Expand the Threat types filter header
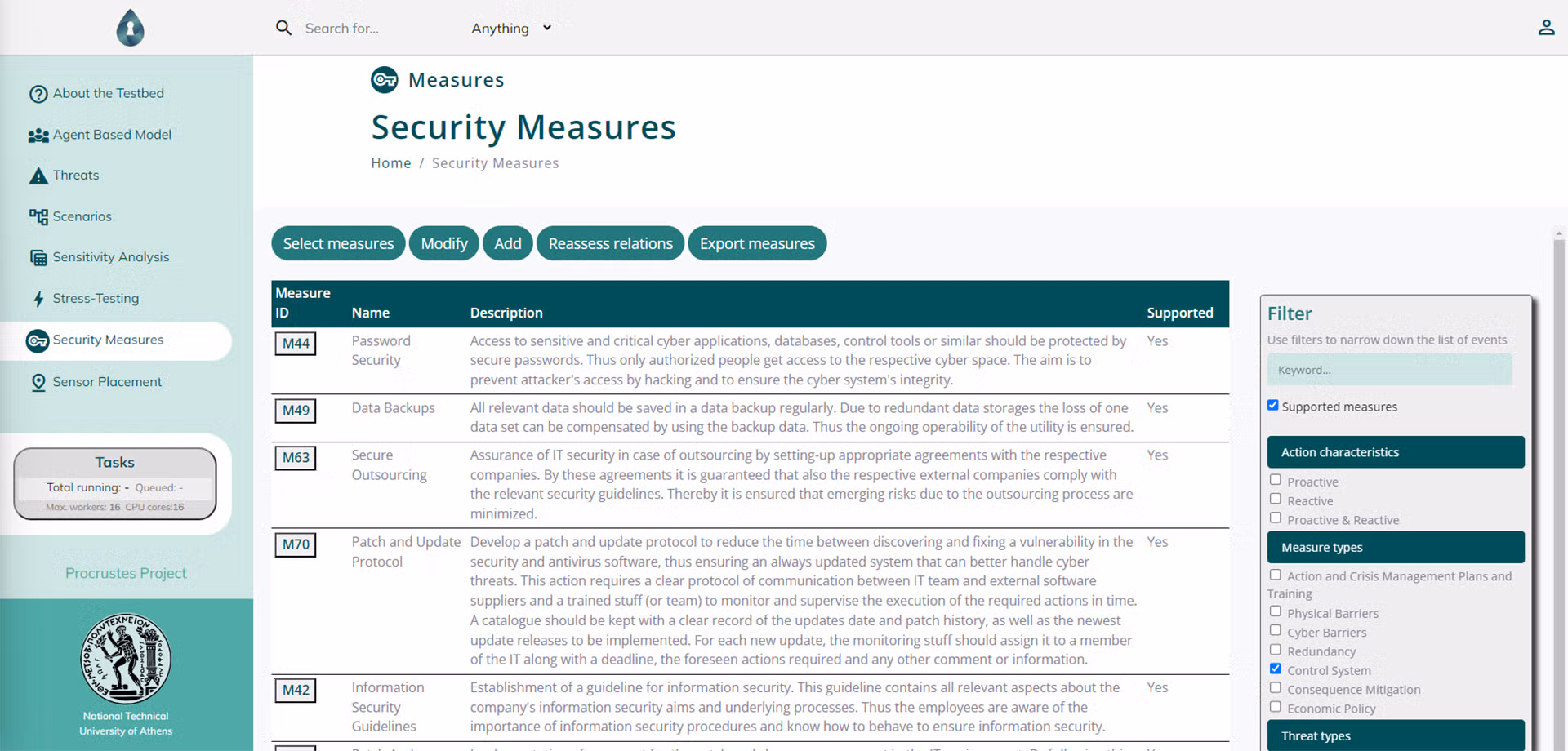 point(1396,735)
